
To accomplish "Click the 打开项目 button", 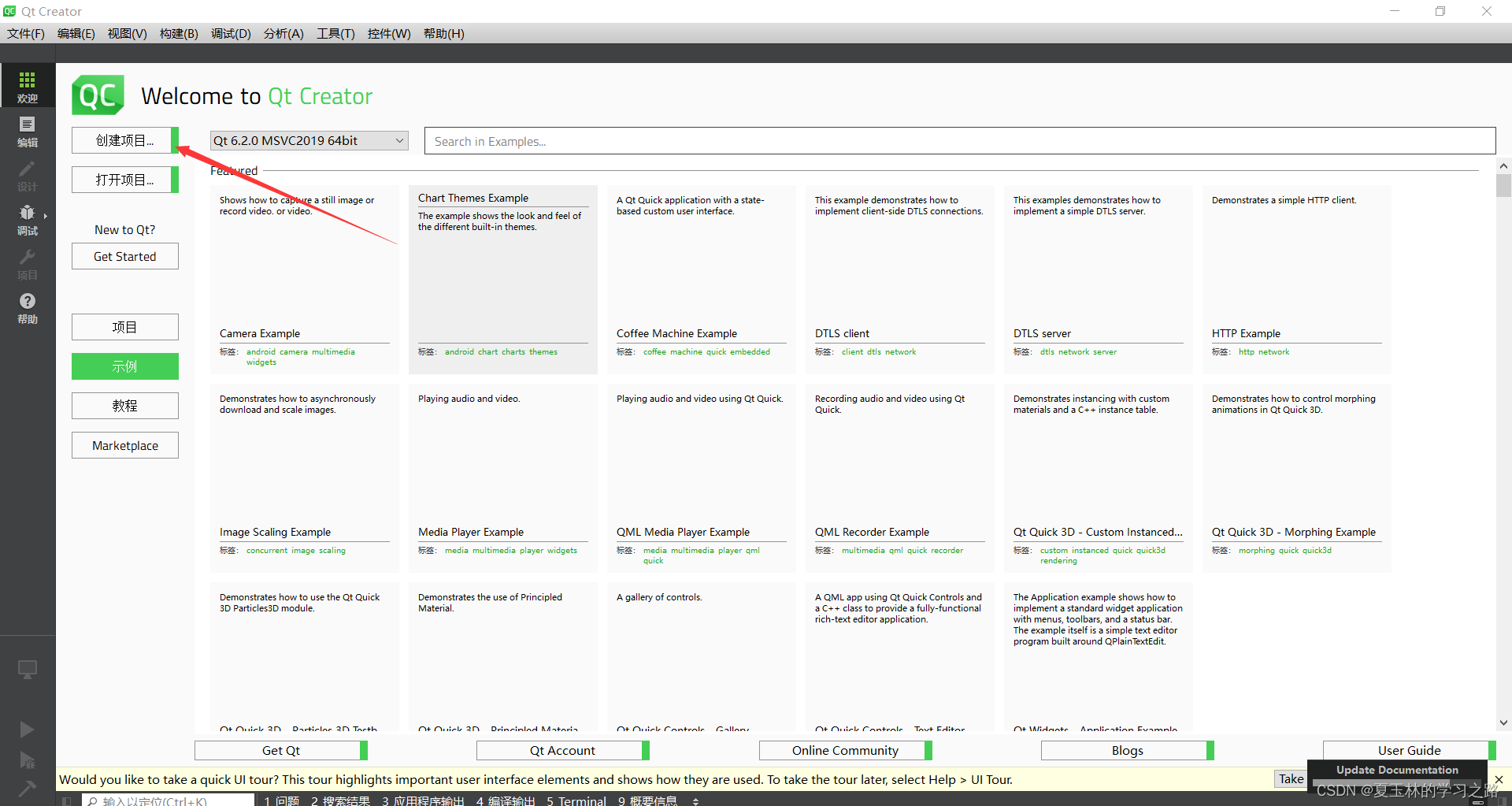I will tap(125, 180).
